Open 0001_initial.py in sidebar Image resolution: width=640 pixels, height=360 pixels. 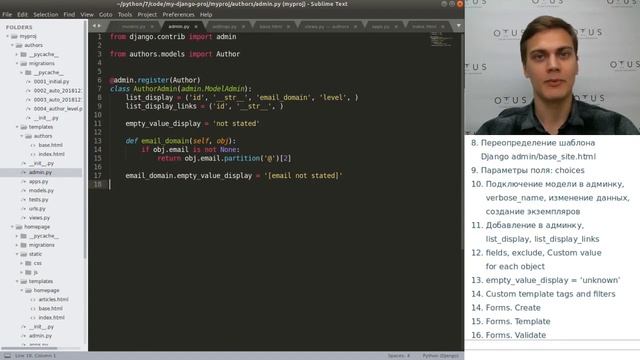(x=51, y=82)
